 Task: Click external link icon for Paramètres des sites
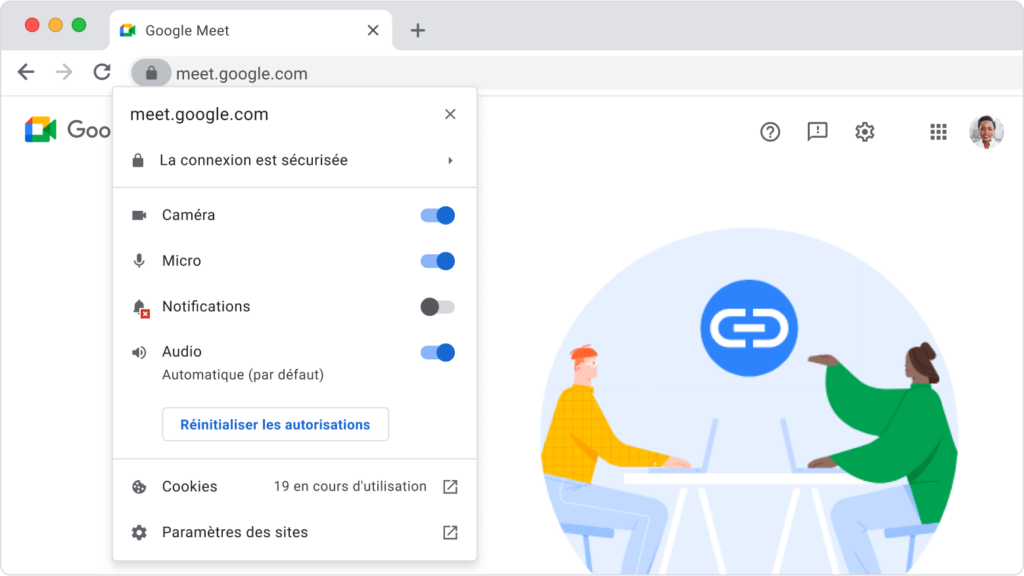[x=450, y=532]
